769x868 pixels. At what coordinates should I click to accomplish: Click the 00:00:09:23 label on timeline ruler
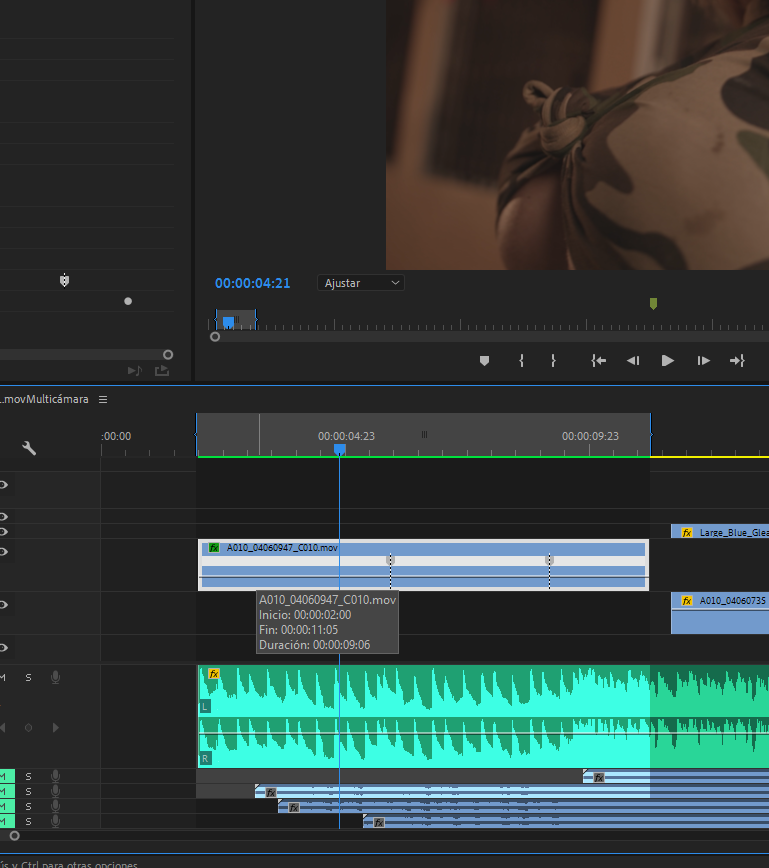point(590,436)
